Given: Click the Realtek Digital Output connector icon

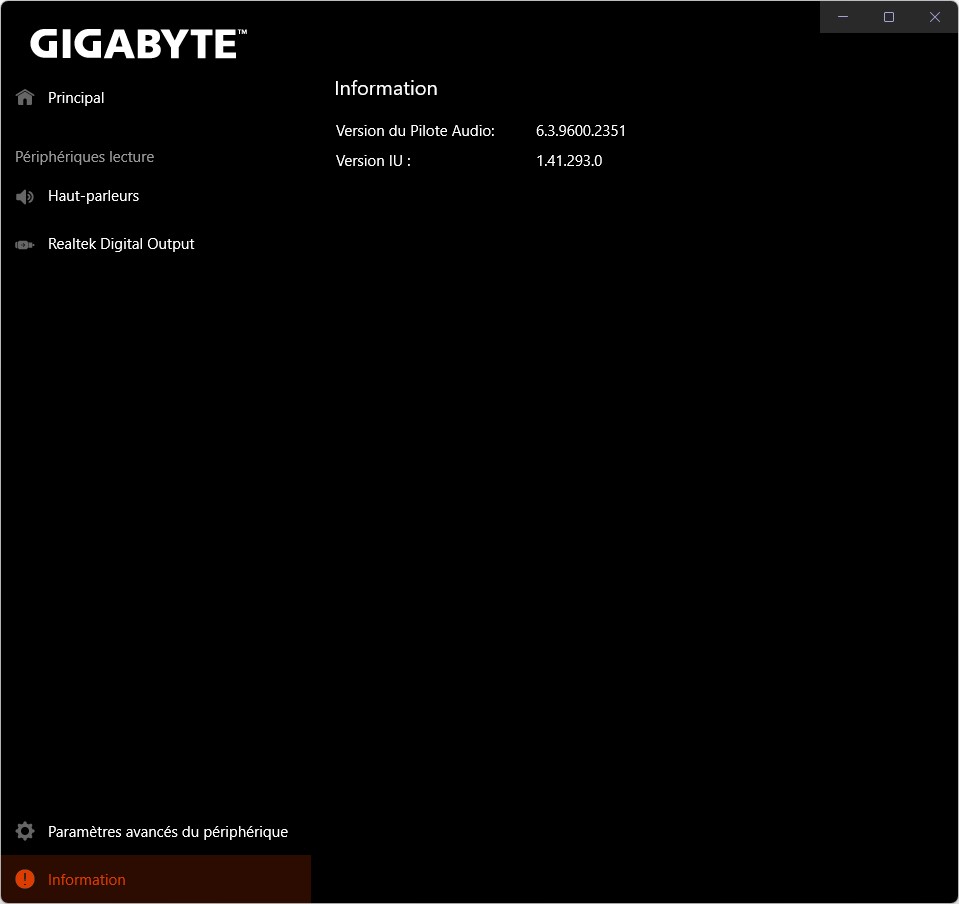Looking at the screenshot, I should pos(25,244).
